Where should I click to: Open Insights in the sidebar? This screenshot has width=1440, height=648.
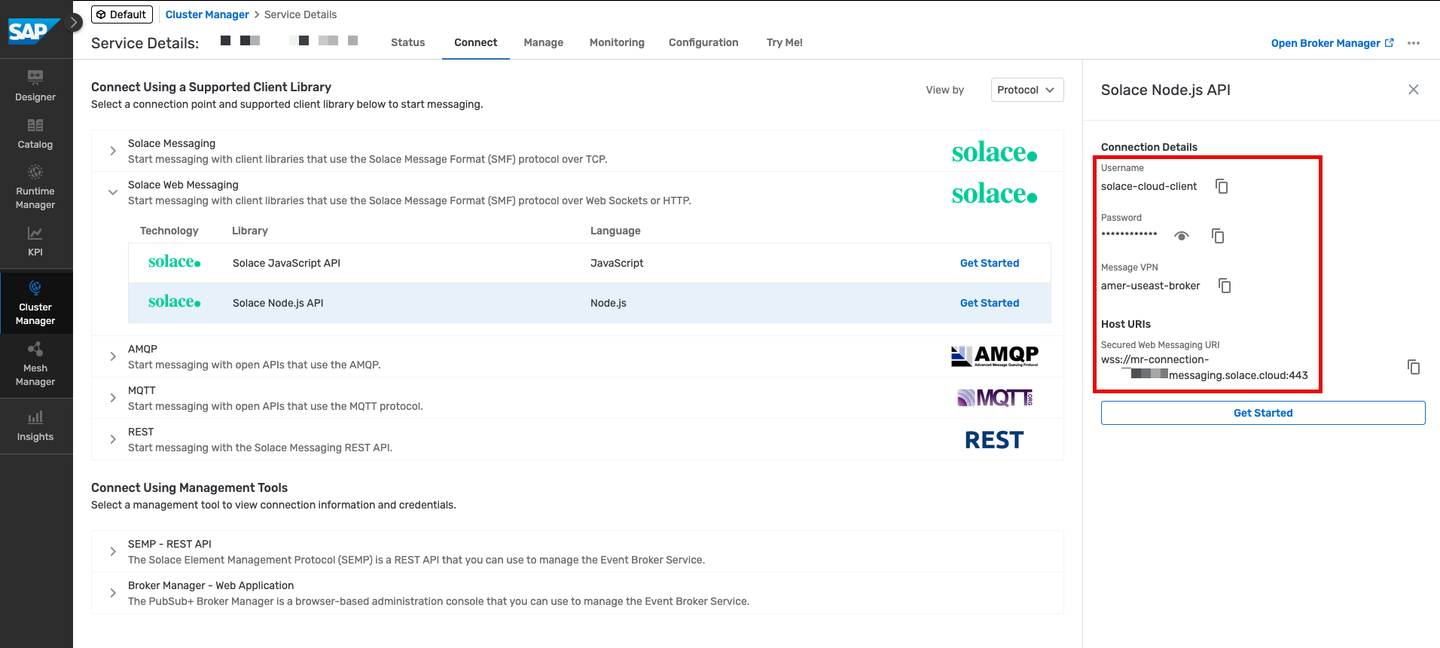35,424
